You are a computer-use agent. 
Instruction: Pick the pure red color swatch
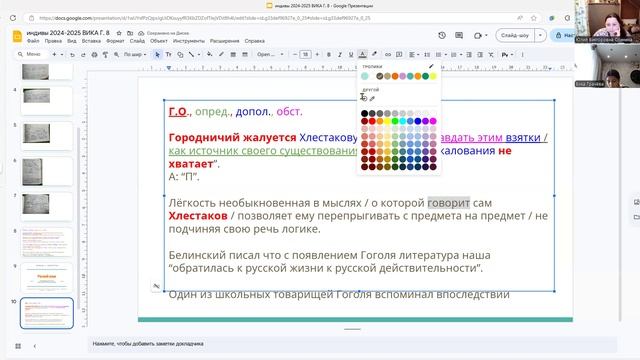(x=372, y=121)
